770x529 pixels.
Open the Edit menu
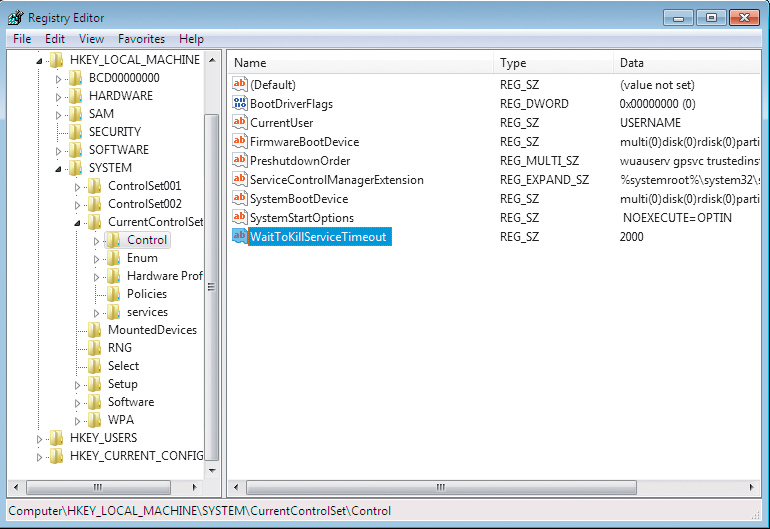click(x=55, y=39)
